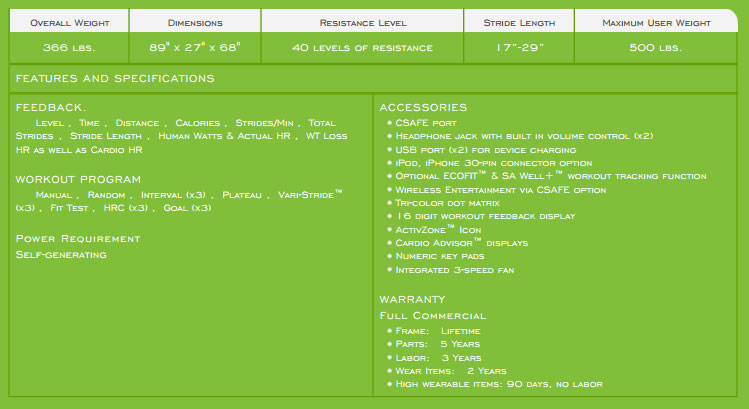This screenshot has height=409, width=749.
Task: Click the Manual program text
Action: pyautogui.click(x=54, y=195)
